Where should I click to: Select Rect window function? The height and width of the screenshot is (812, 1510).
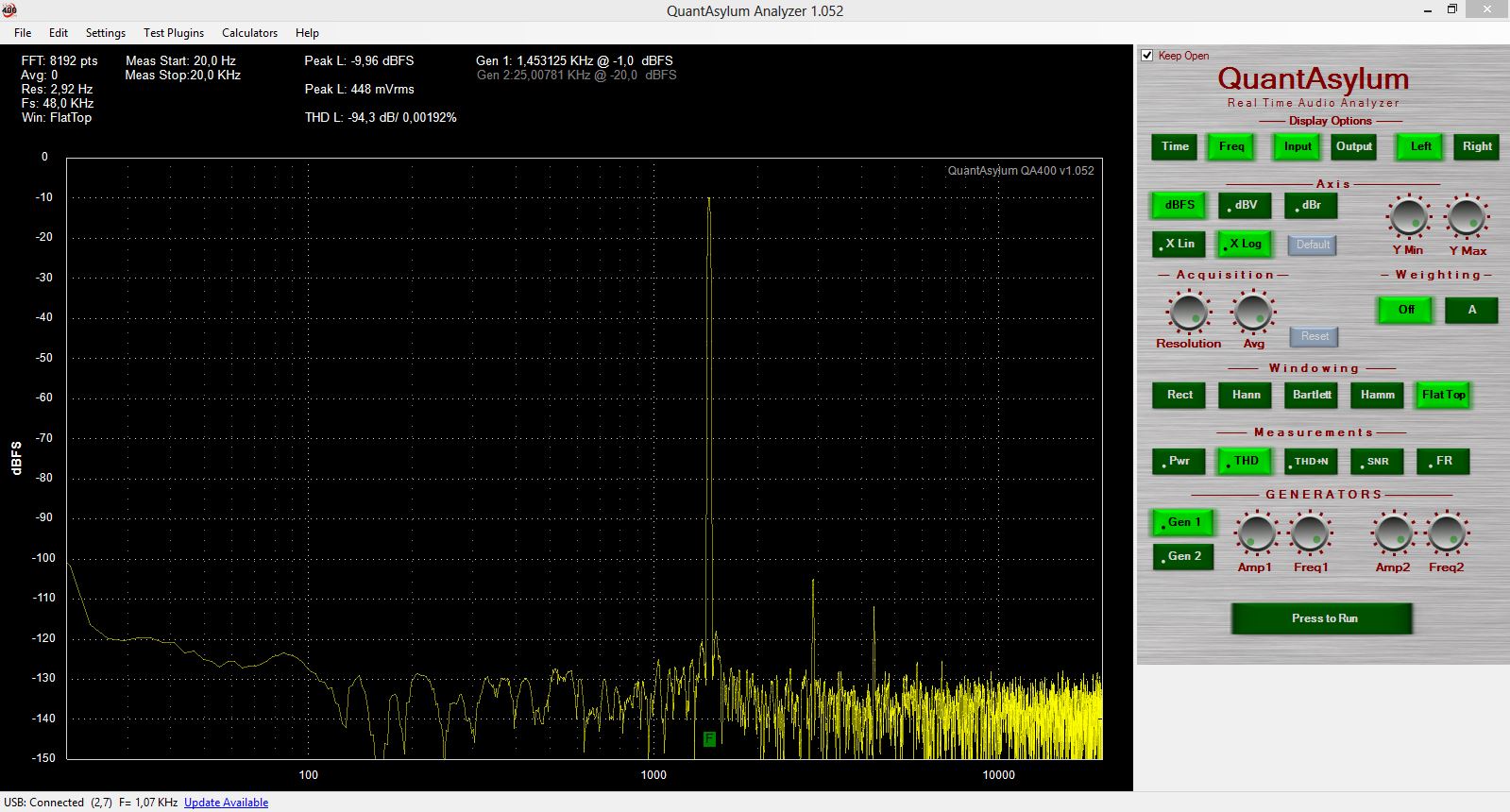pos(1179,395)
